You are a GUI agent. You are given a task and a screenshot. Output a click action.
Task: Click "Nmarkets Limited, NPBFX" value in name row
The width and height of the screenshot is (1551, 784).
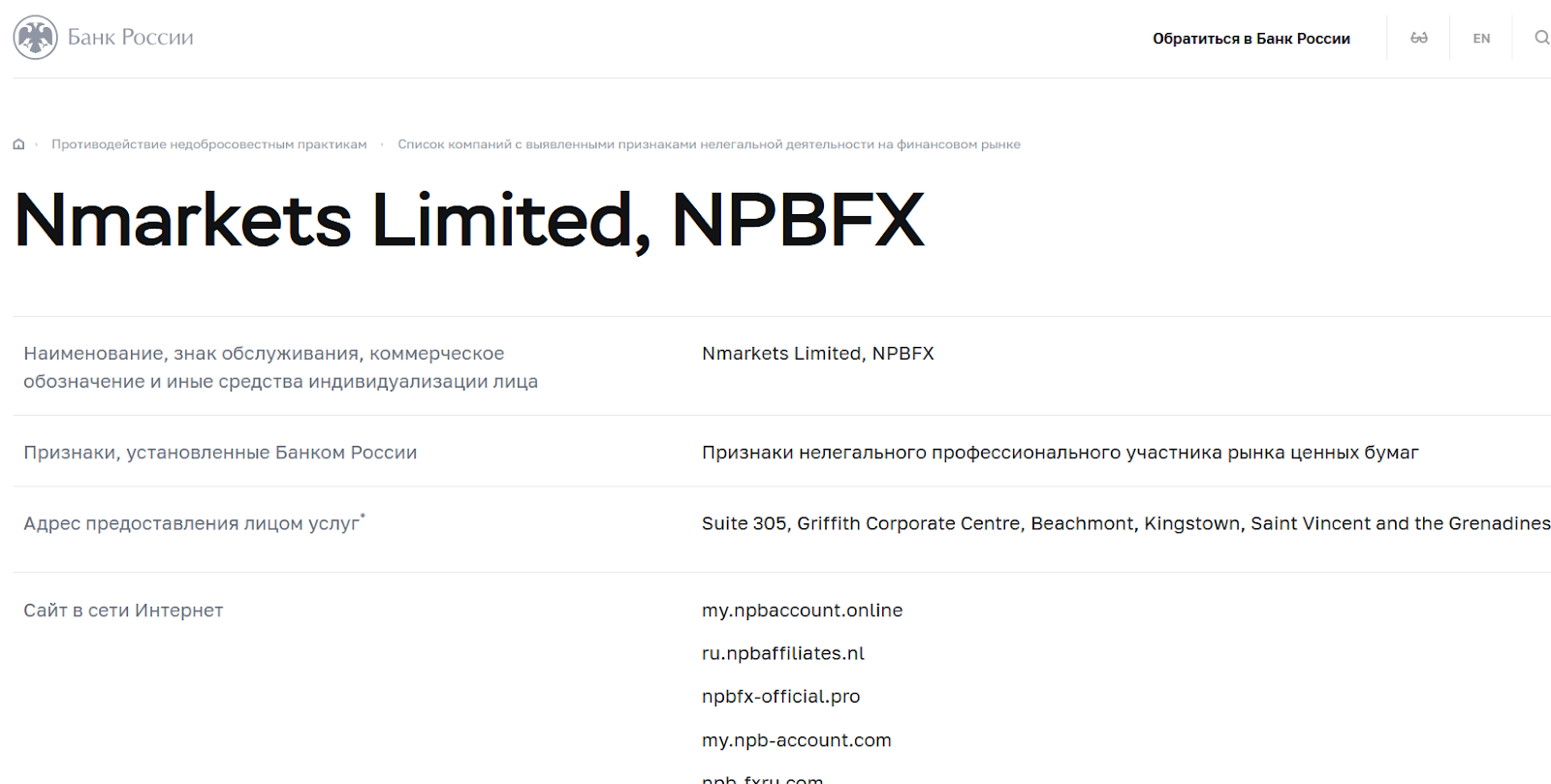pos(817,354)
